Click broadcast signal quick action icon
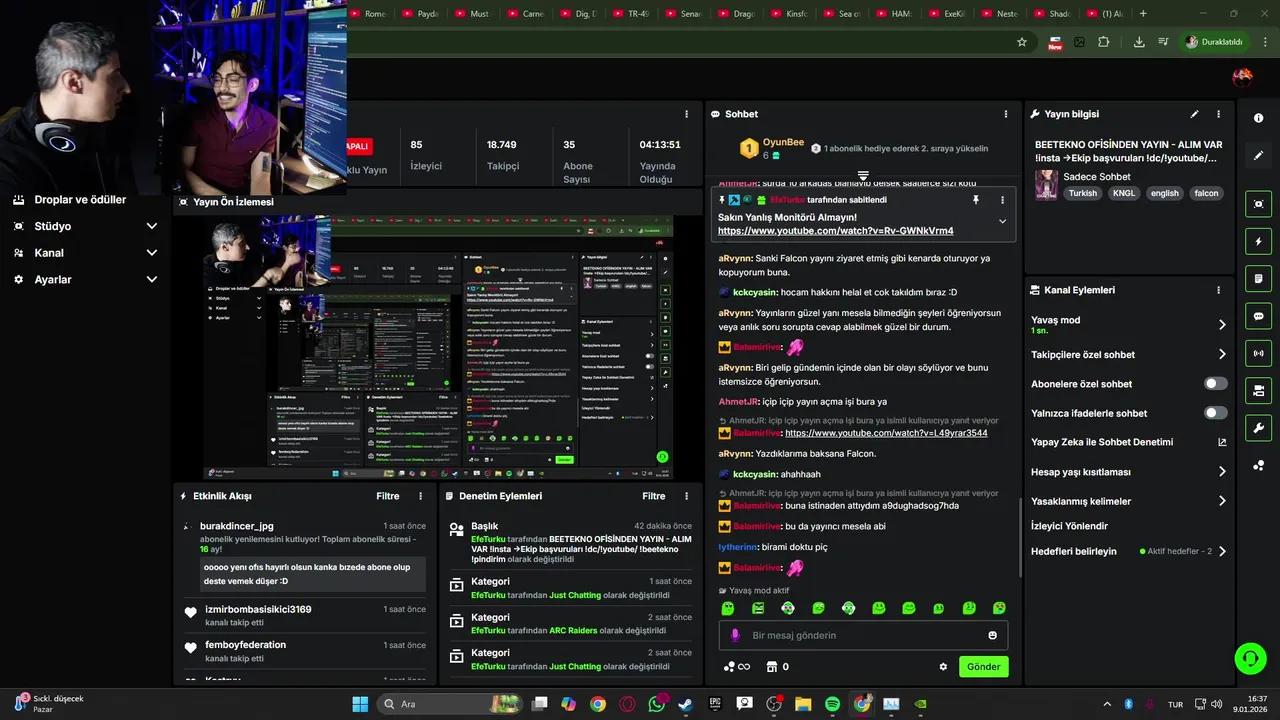1280x720 pixels. (1258, 353)
